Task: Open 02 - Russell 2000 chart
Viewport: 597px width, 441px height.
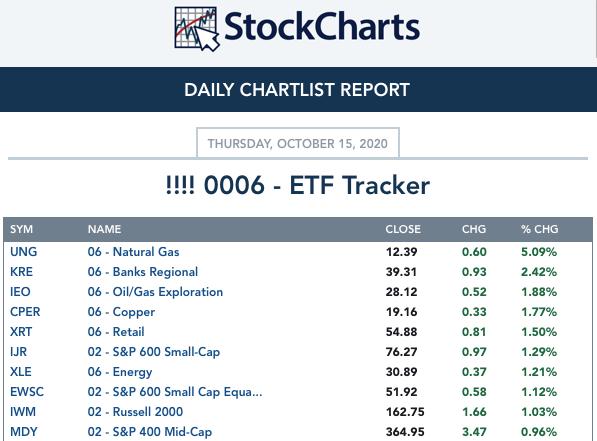Action: pyautogui.click(x=135, y=412)
